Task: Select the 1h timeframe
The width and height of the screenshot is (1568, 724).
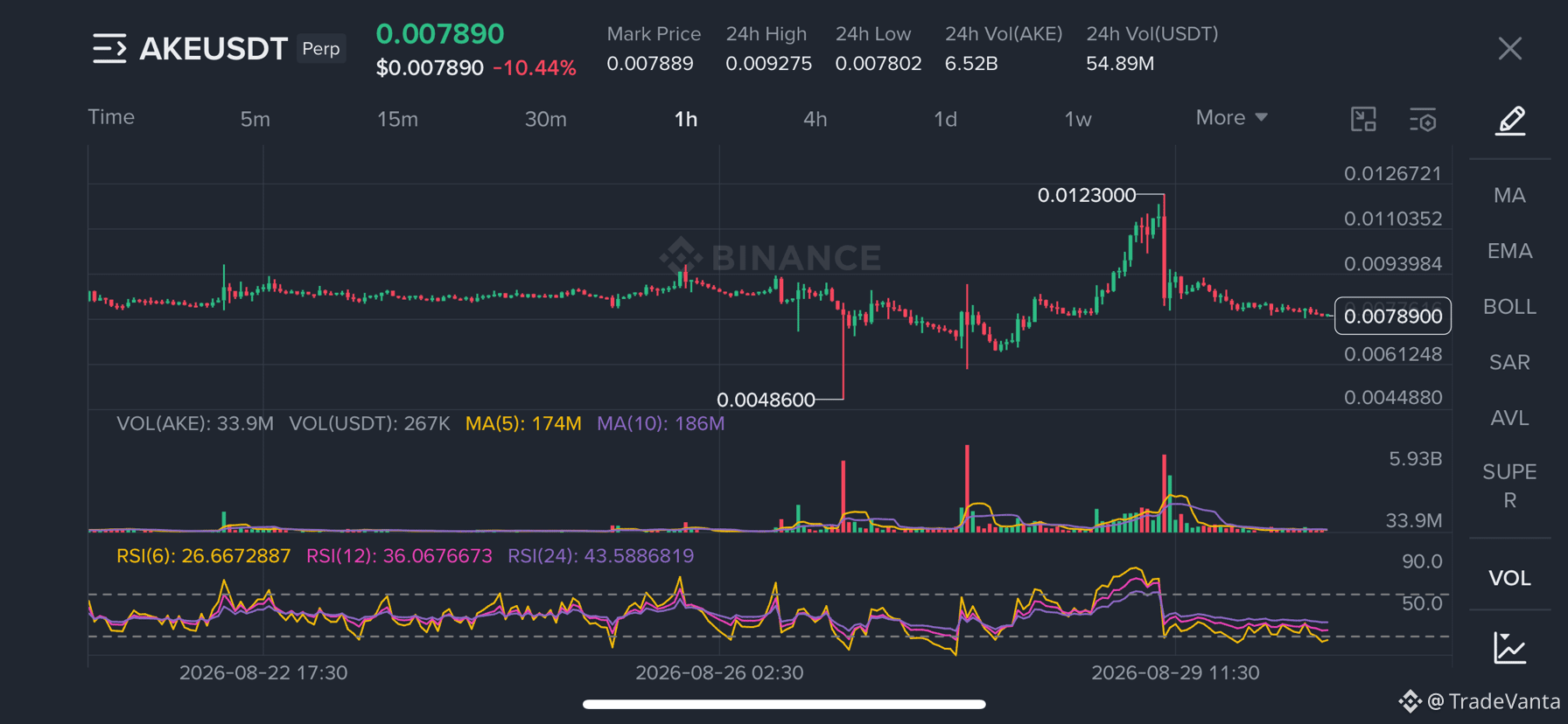Action: pyautogui.click(x=686, y=119)
